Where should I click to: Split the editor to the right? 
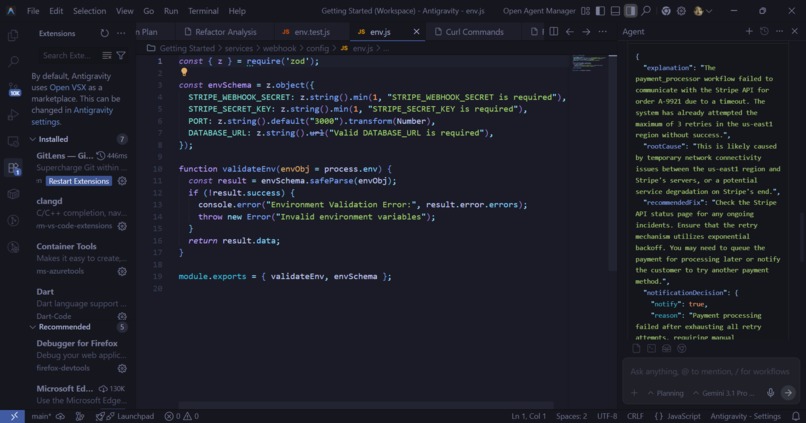point(554,32)
